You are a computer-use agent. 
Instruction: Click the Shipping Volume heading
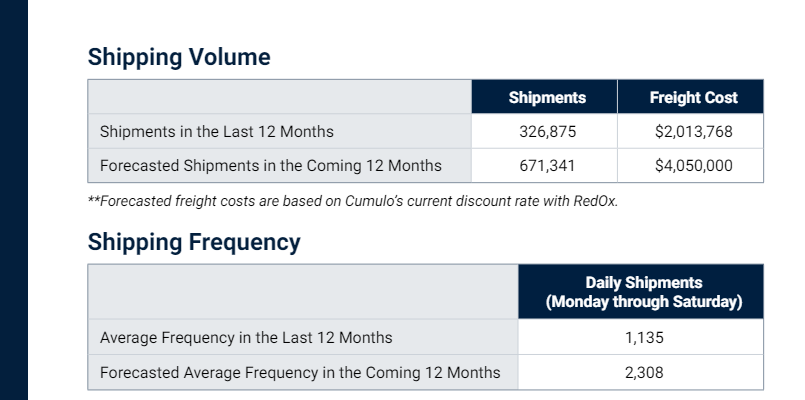[179, 57]
